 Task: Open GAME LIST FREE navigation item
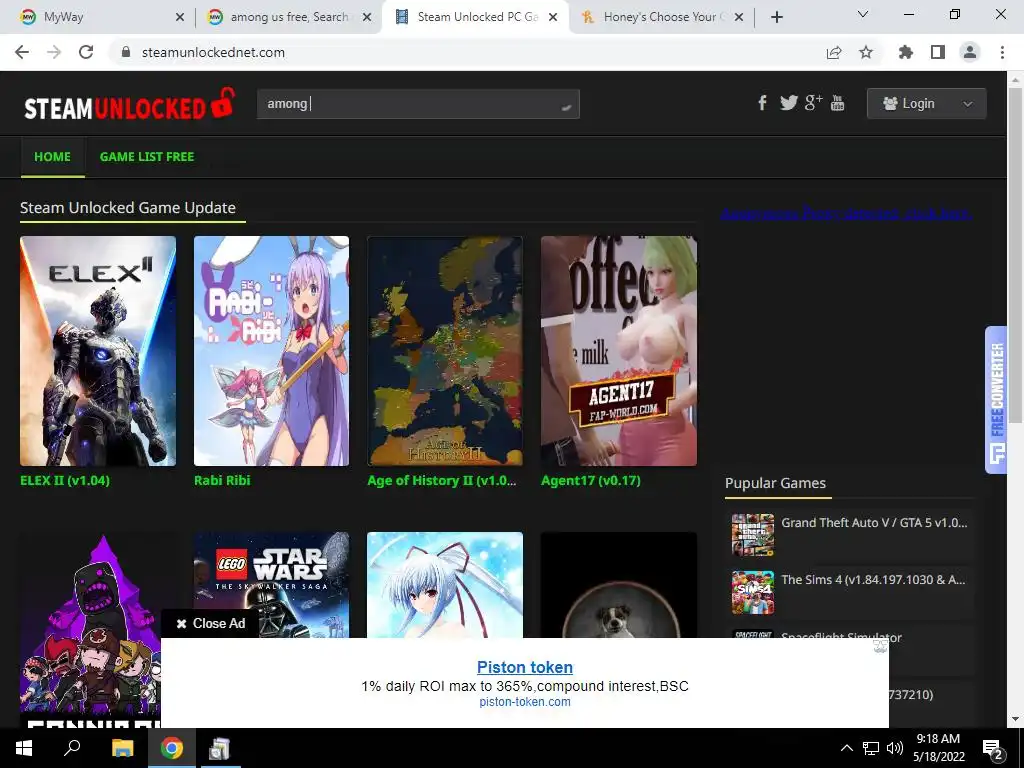pyautogui.click(x=147, y=157)
